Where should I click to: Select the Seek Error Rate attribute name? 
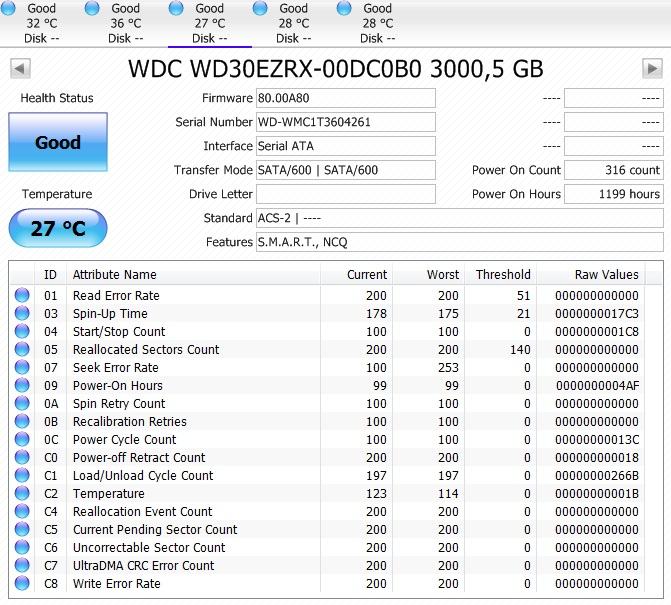(x=116, y=368)
